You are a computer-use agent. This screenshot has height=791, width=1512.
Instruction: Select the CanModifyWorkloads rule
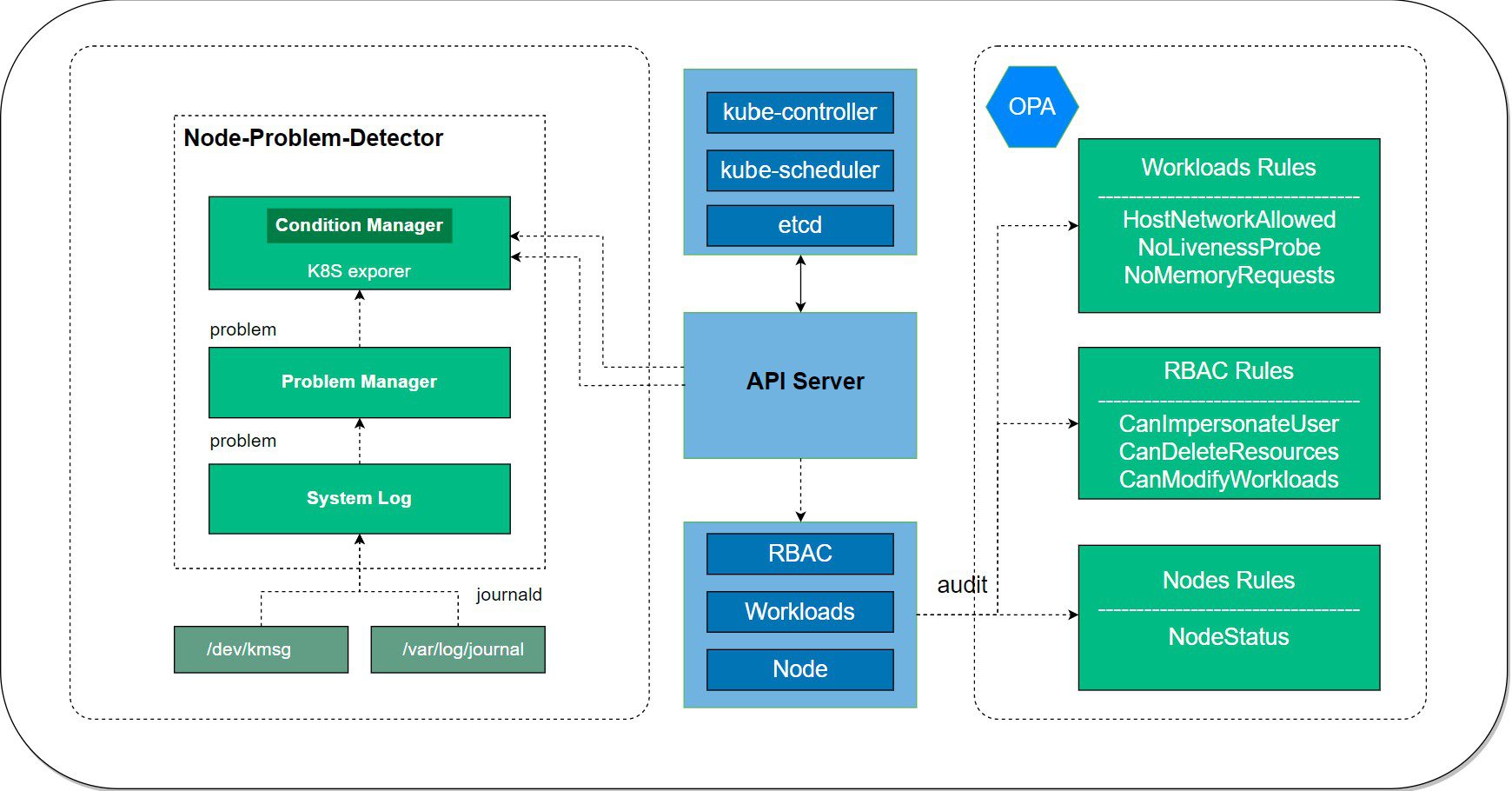tap(1229, 479)
